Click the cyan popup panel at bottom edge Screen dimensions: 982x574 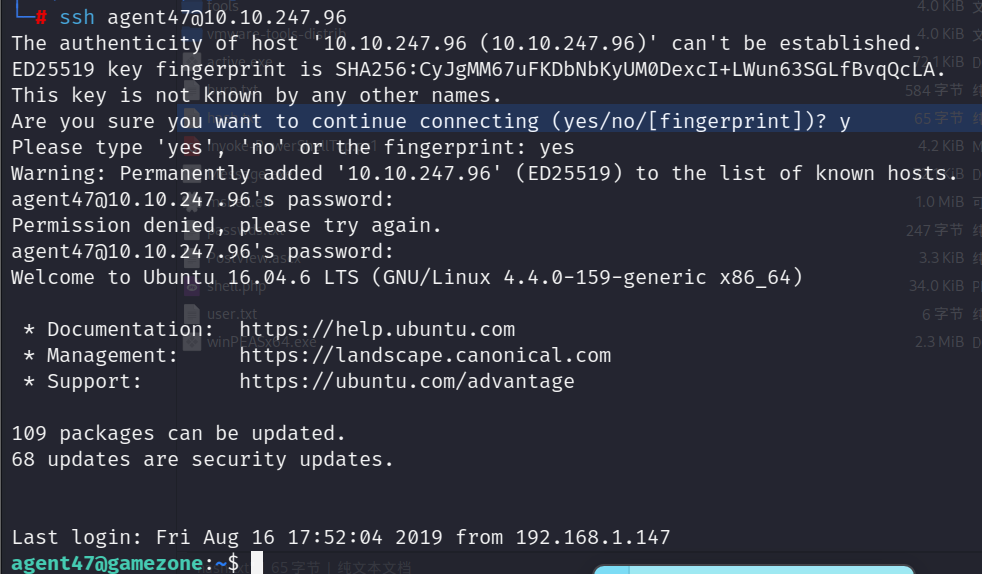click(753, 569)
